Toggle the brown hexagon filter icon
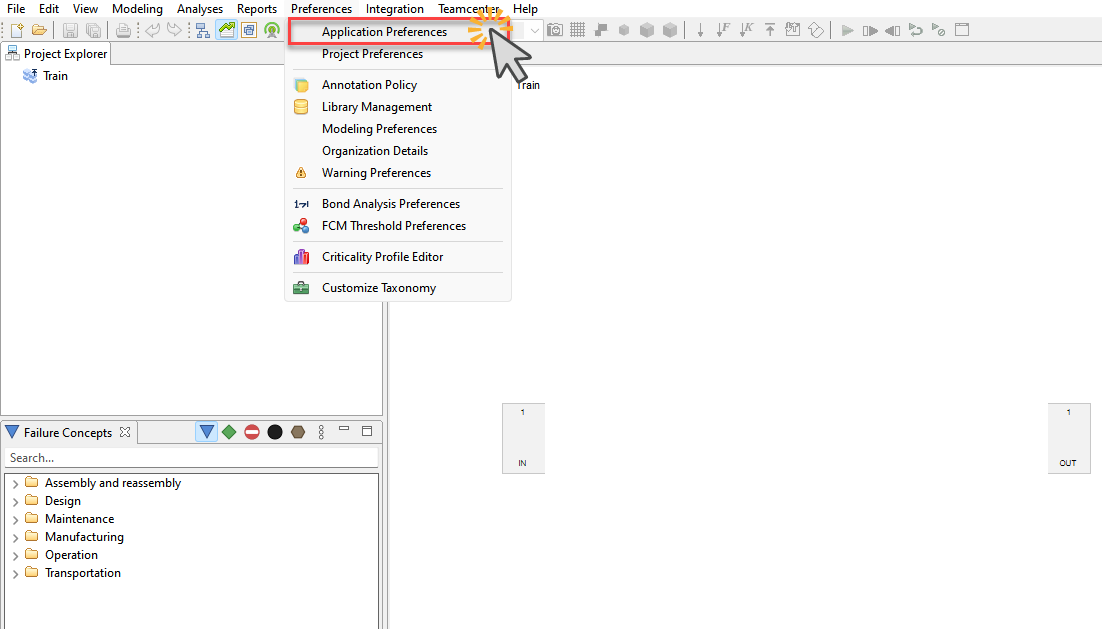This screenshot has width=1102, height=629. (297, 431)
